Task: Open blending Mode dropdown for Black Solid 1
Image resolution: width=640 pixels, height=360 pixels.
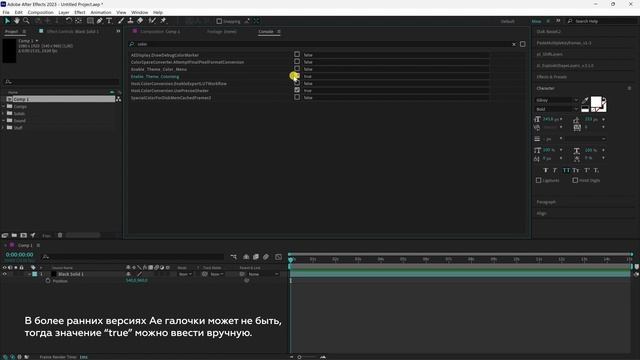Action: coord(185,274)
